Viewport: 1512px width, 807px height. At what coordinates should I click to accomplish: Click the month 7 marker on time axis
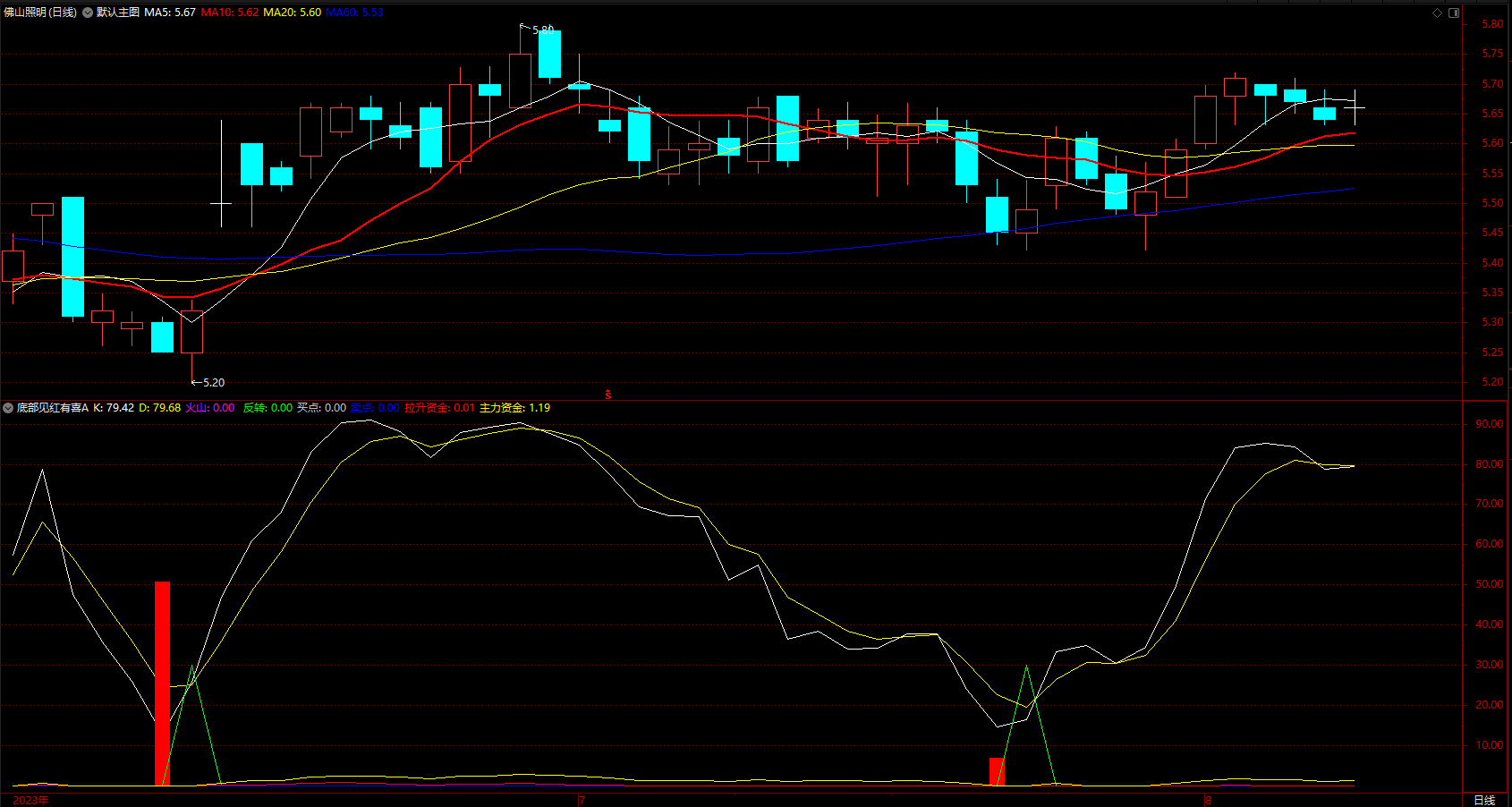coord(582,800)
